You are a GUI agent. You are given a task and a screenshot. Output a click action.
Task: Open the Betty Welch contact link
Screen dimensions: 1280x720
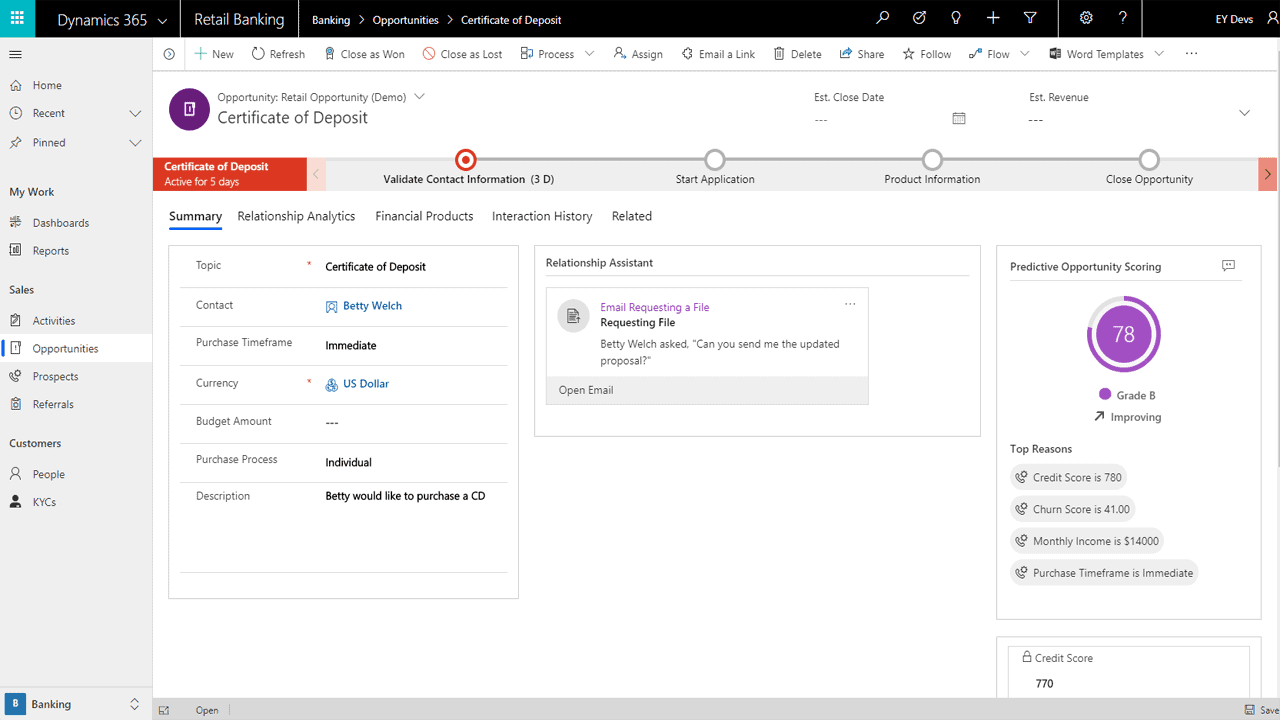(x=372, y=306)
